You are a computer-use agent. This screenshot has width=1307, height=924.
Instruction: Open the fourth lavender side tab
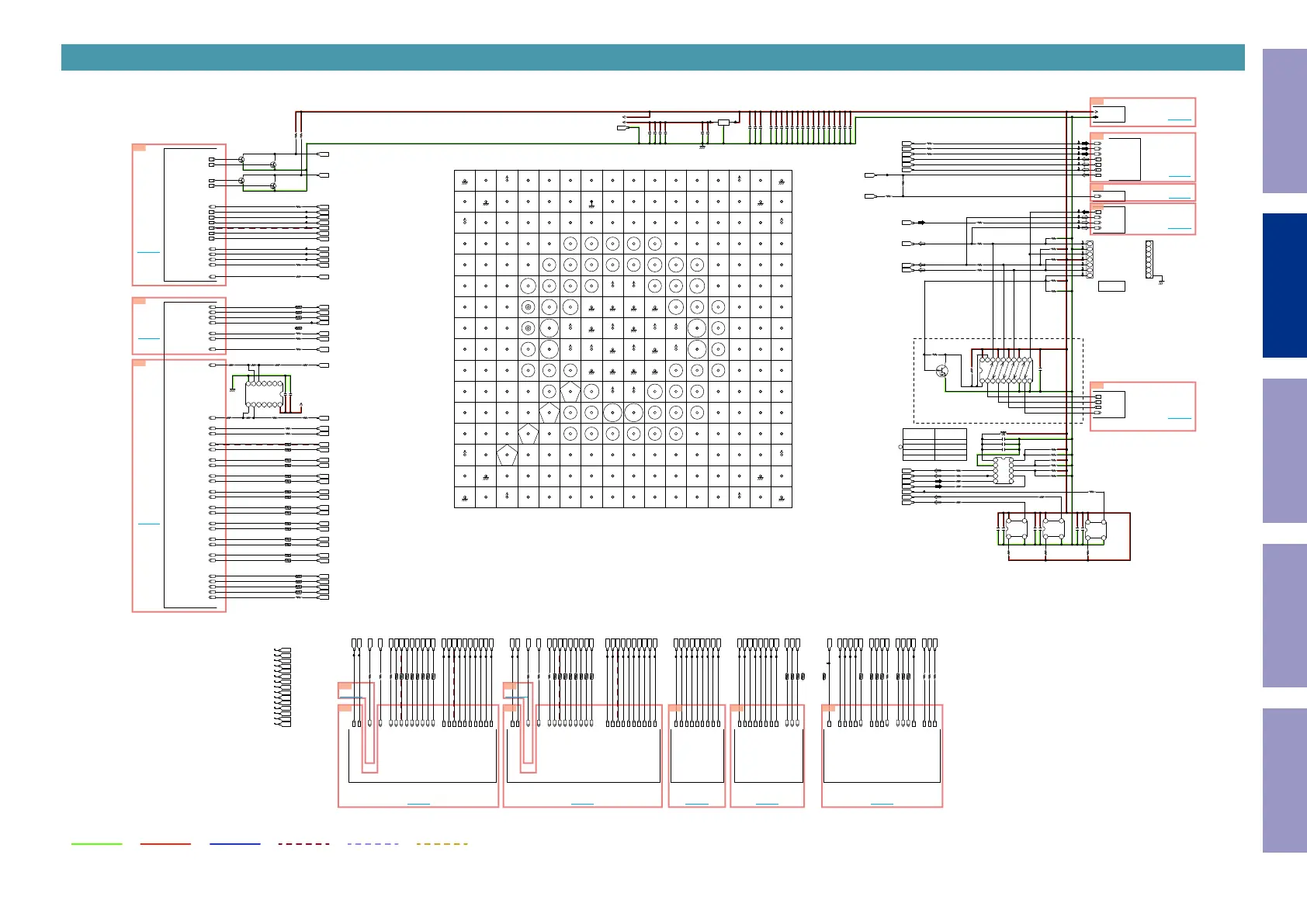[x=1284, y=615]
